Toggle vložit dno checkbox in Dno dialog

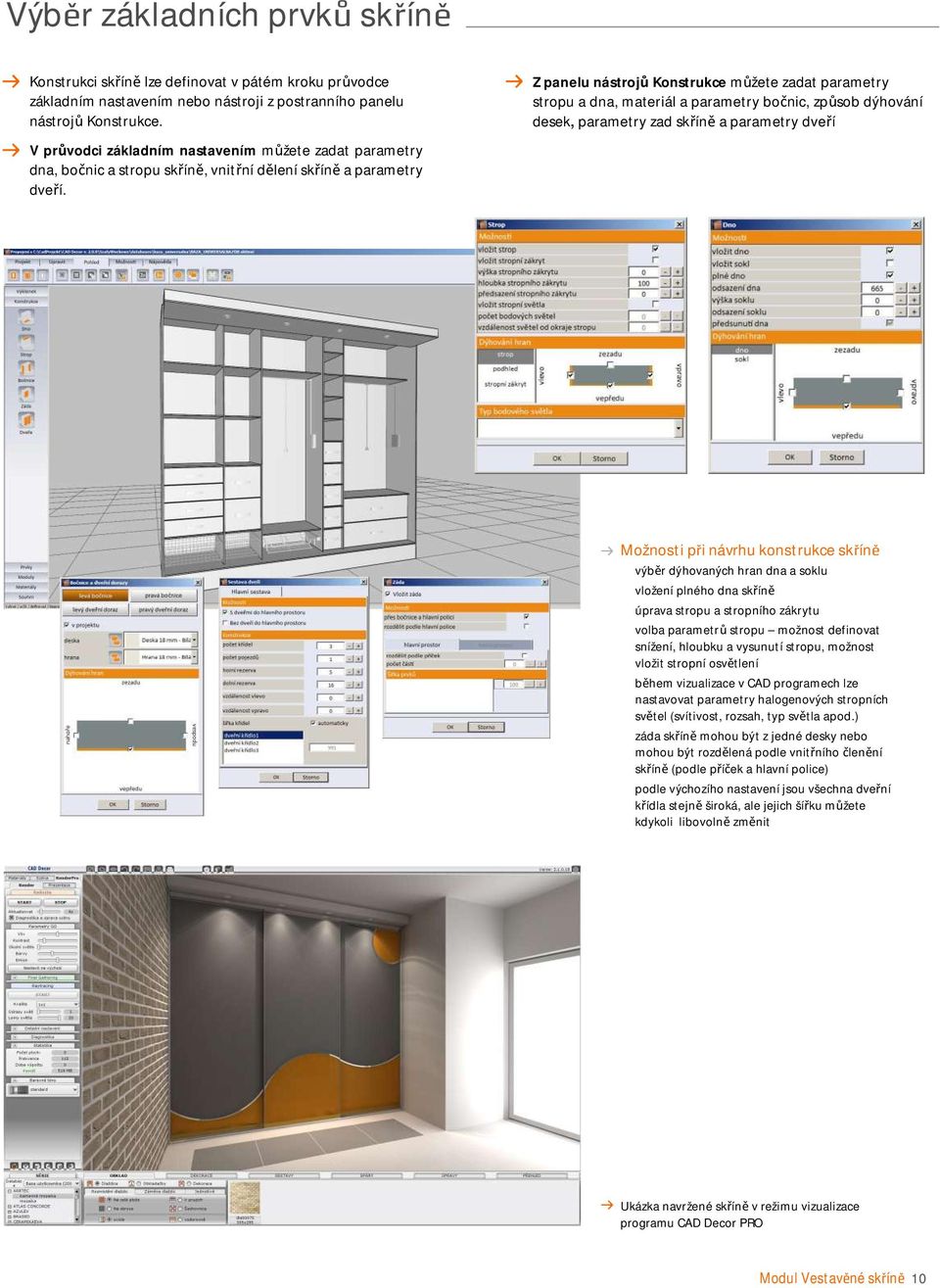click(890, 251)
